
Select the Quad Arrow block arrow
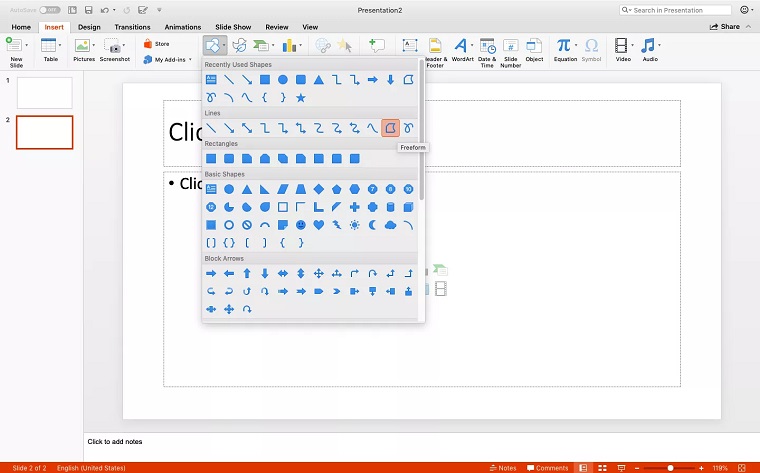pos(318,273)
